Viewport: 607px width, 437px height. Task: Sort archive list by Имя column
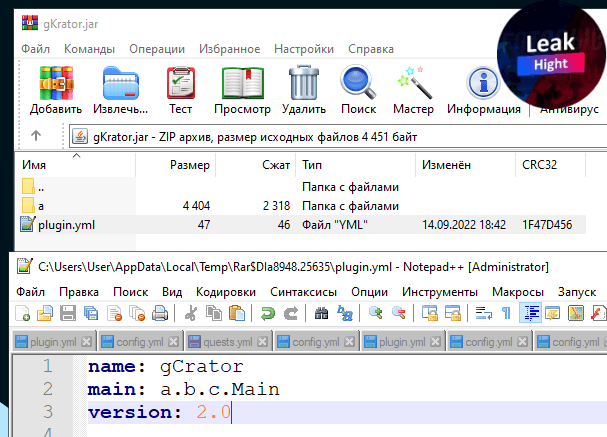77,165
